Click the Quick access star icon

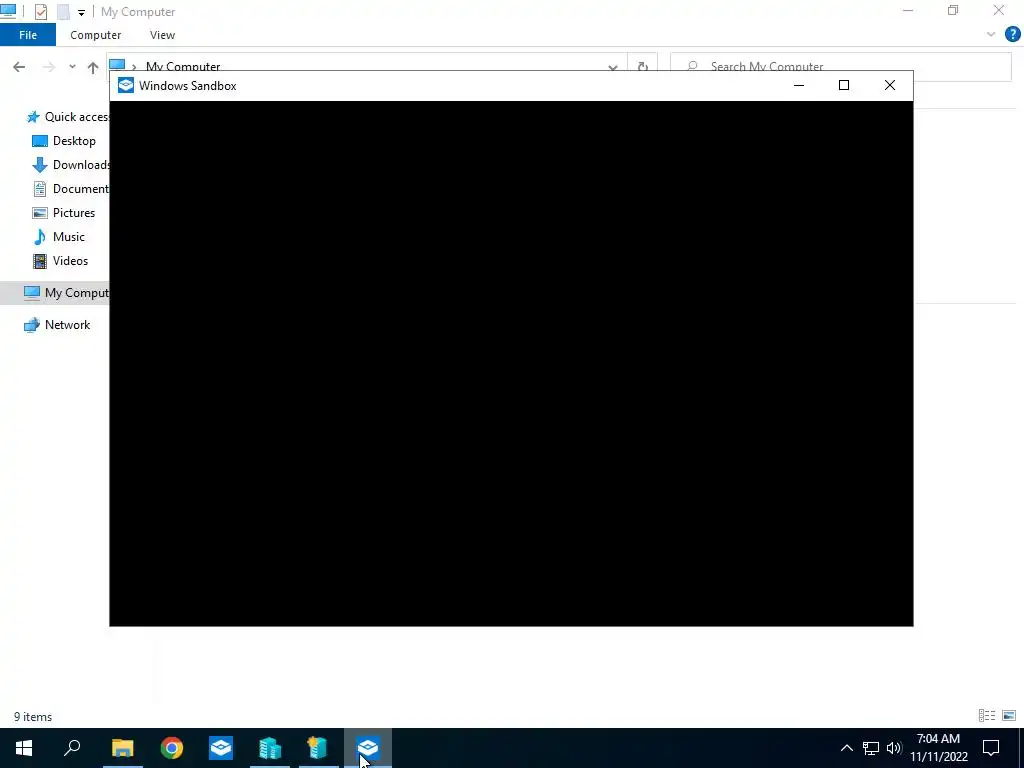(x=33, y=118)
